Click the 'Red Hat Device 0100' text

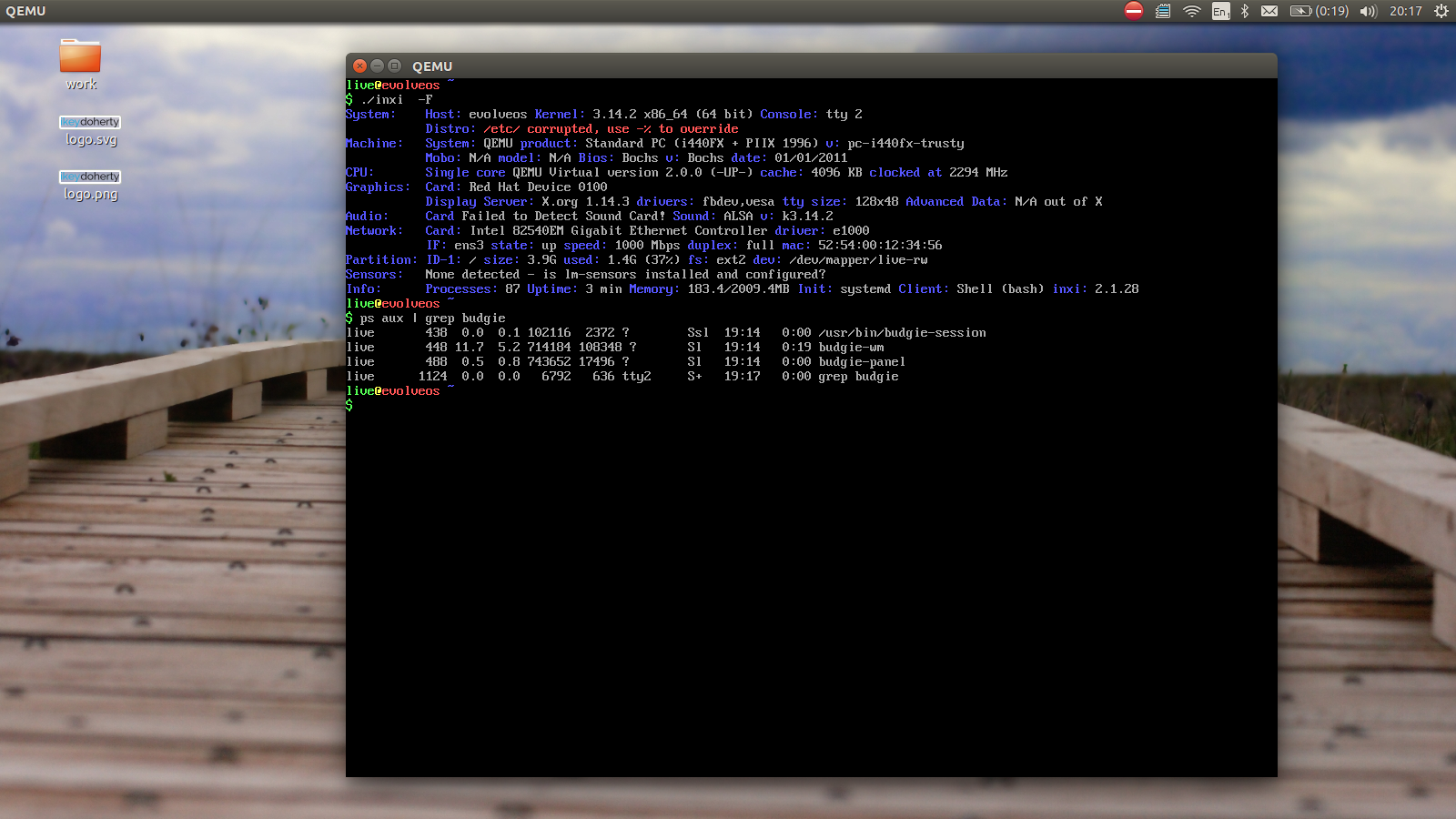pyautogui.click(x=538, y=187)
